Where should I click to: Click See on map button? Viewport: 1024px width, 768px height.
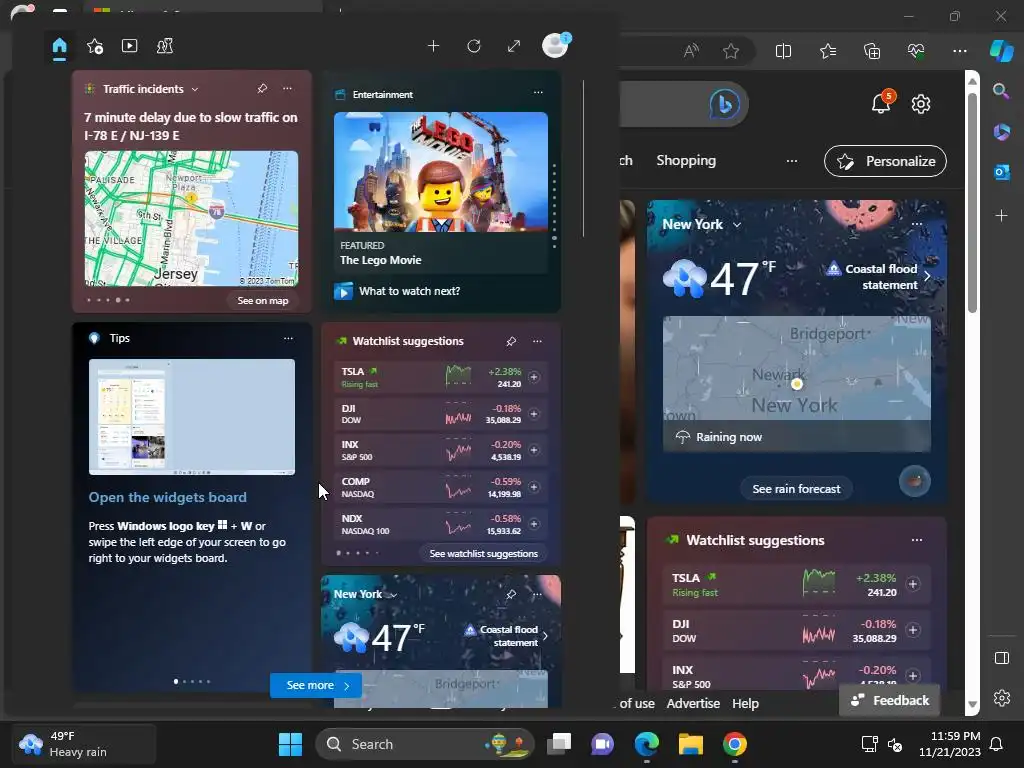click(263, 300)
